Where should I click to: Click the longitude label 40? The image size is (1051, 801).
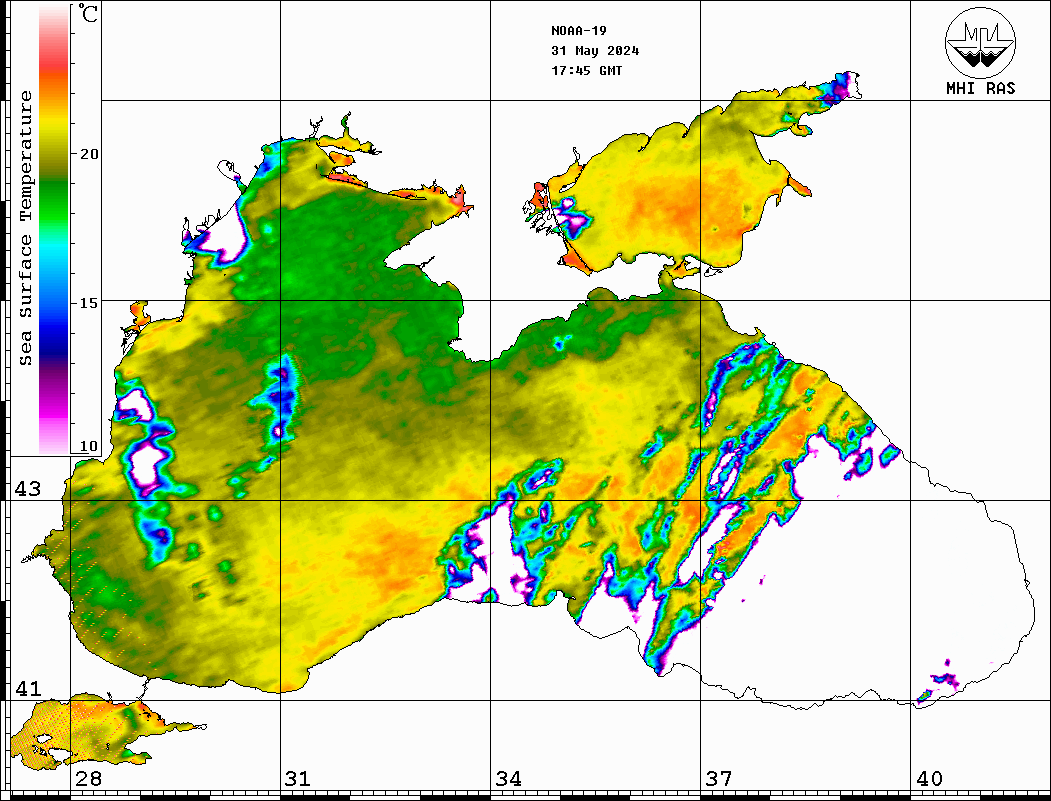tap(929, 779)
